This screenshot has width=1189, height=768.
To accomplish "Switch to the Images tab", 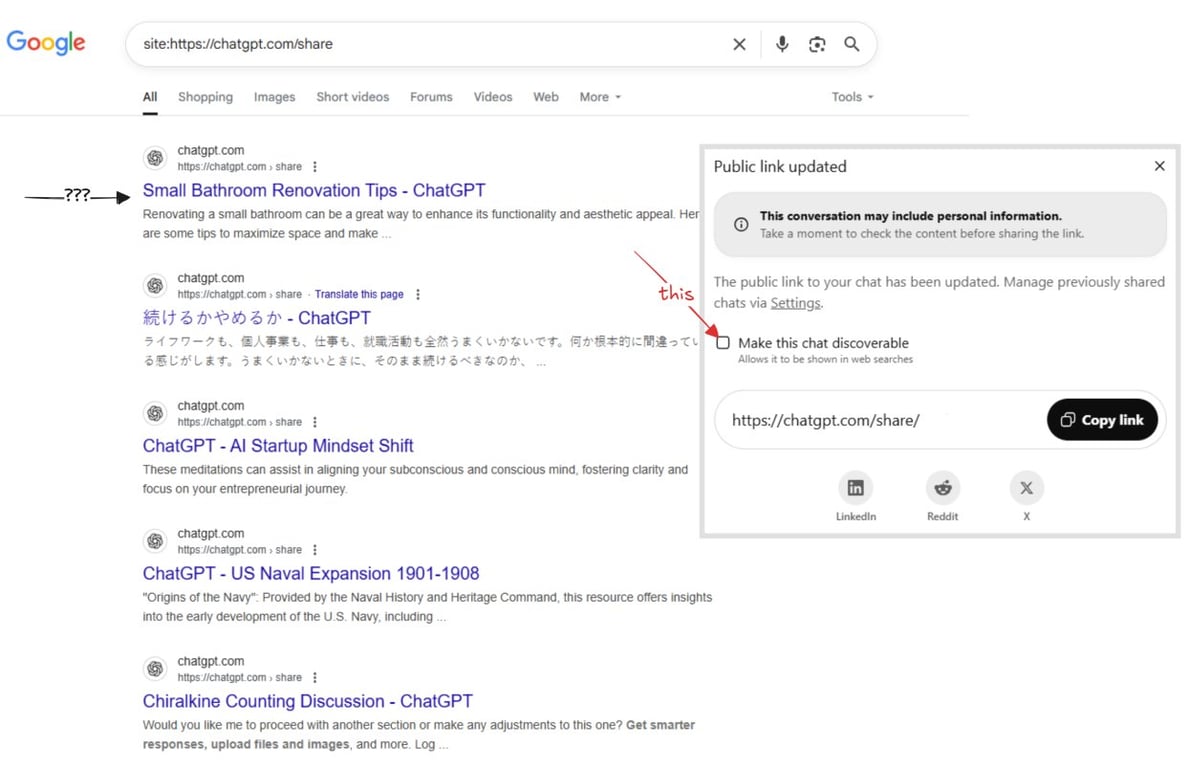I will 274,97.
